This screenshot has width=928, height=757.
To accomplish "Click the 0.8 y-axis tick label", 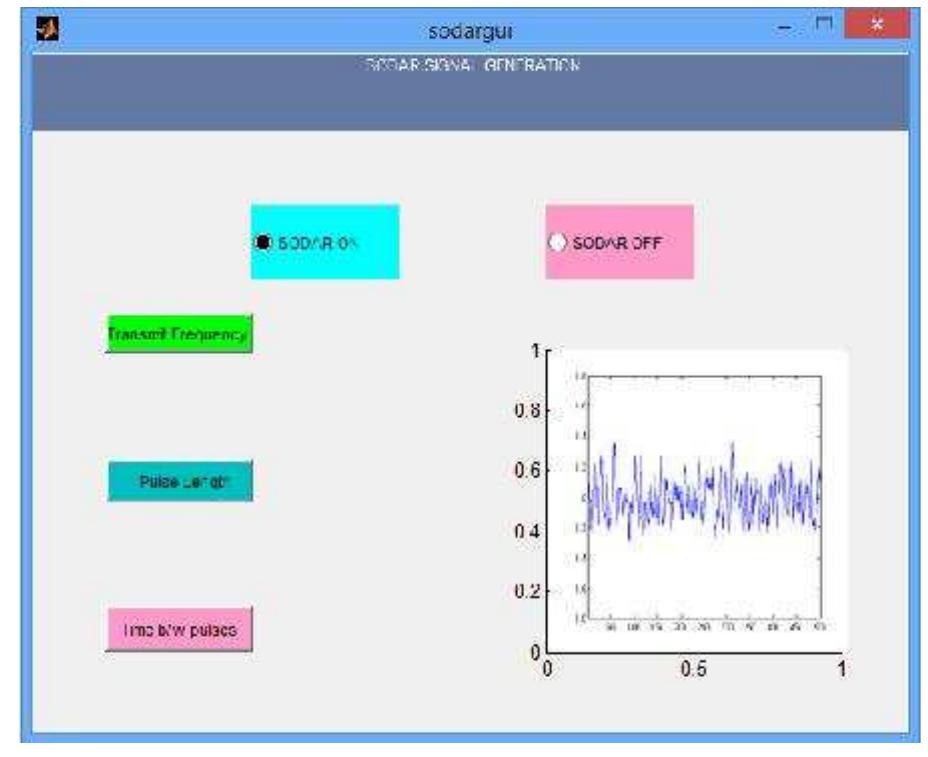I will tap(527, 410).
